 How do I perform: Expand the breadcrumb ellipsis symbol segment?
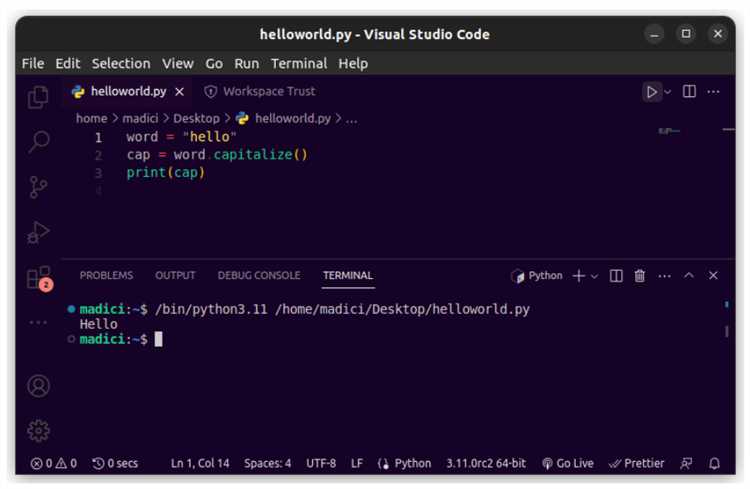tap(352, 119)
